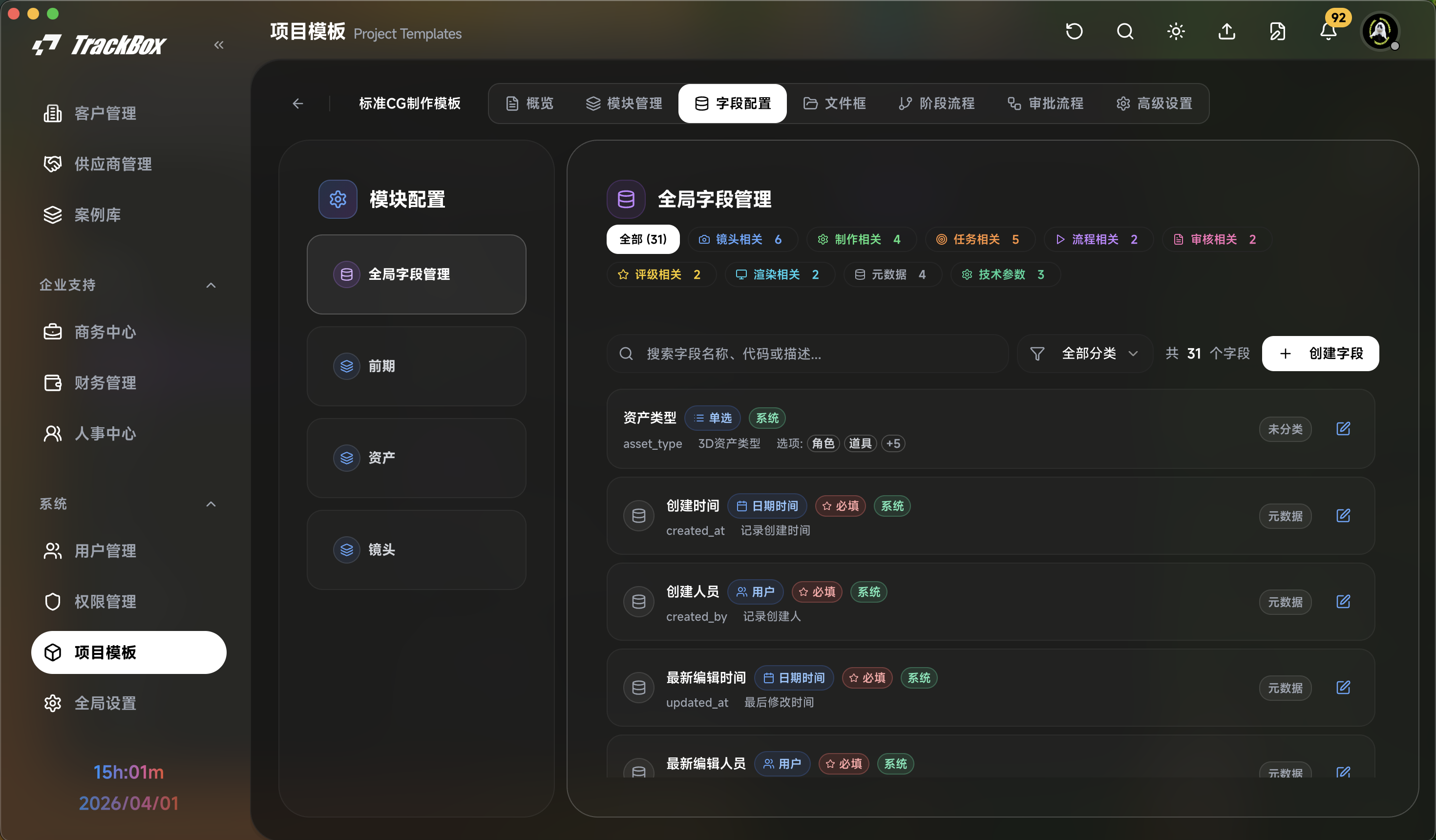1436x840 pixels.
Task: Click the 未分类 tag on 资产类型
Action: [x=1285, y=429]
